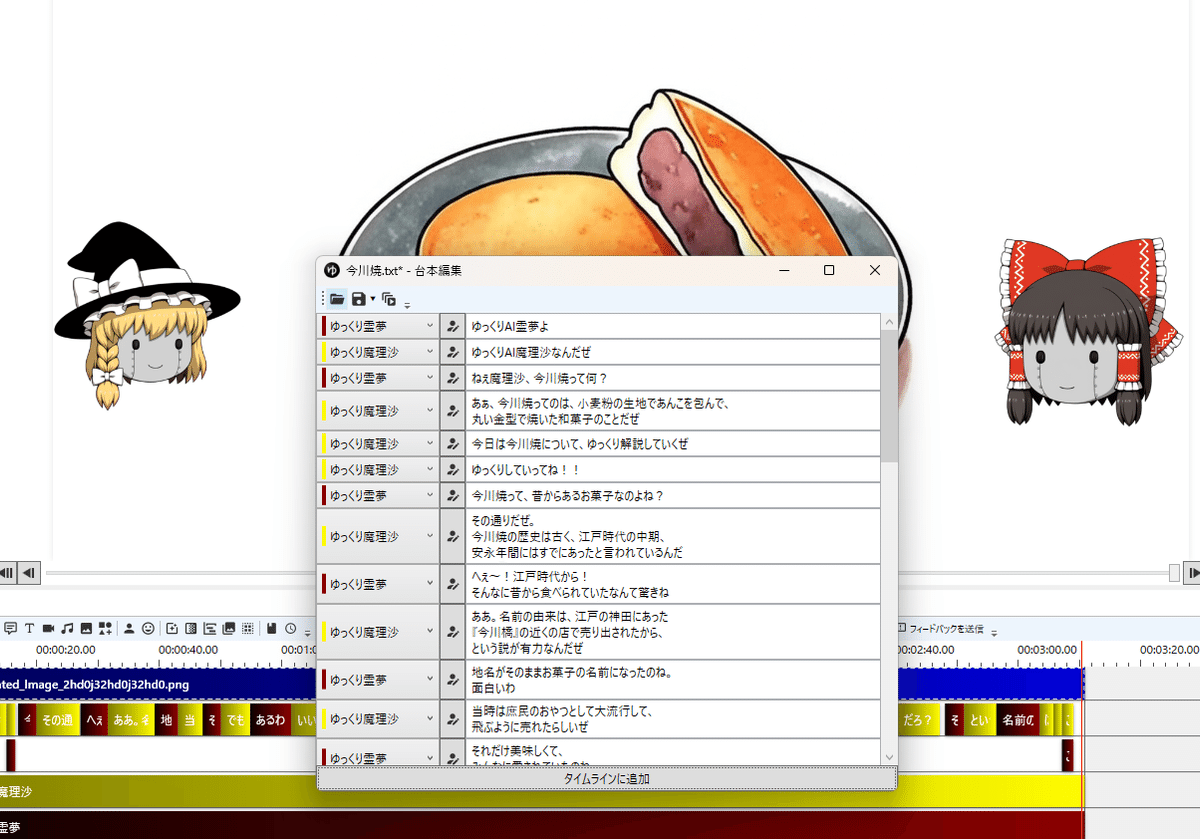Edit the text 'ゆっくりしていってね！！'
Image resolution: width=1200 pixels, height=839 pixels.
pyautogui.click(x=672, y=469)
